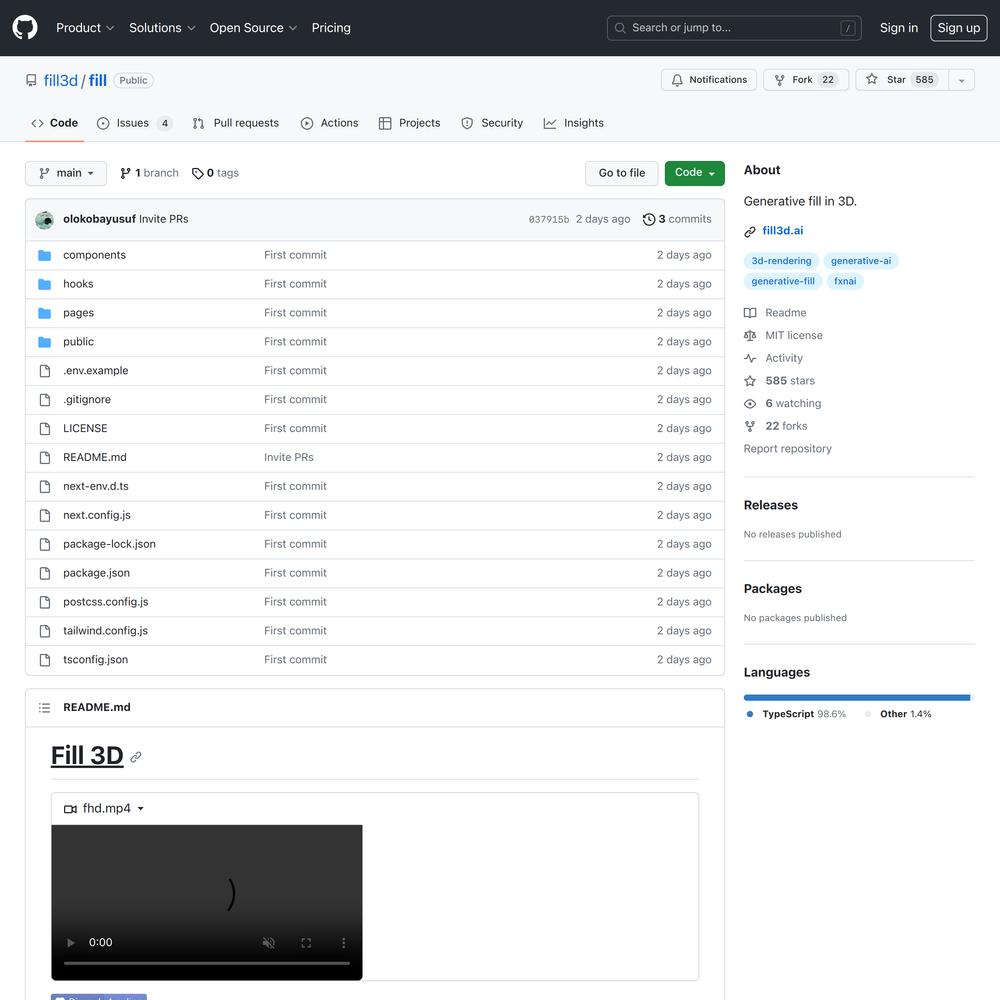Open the Actions tab

pos(329,123)
